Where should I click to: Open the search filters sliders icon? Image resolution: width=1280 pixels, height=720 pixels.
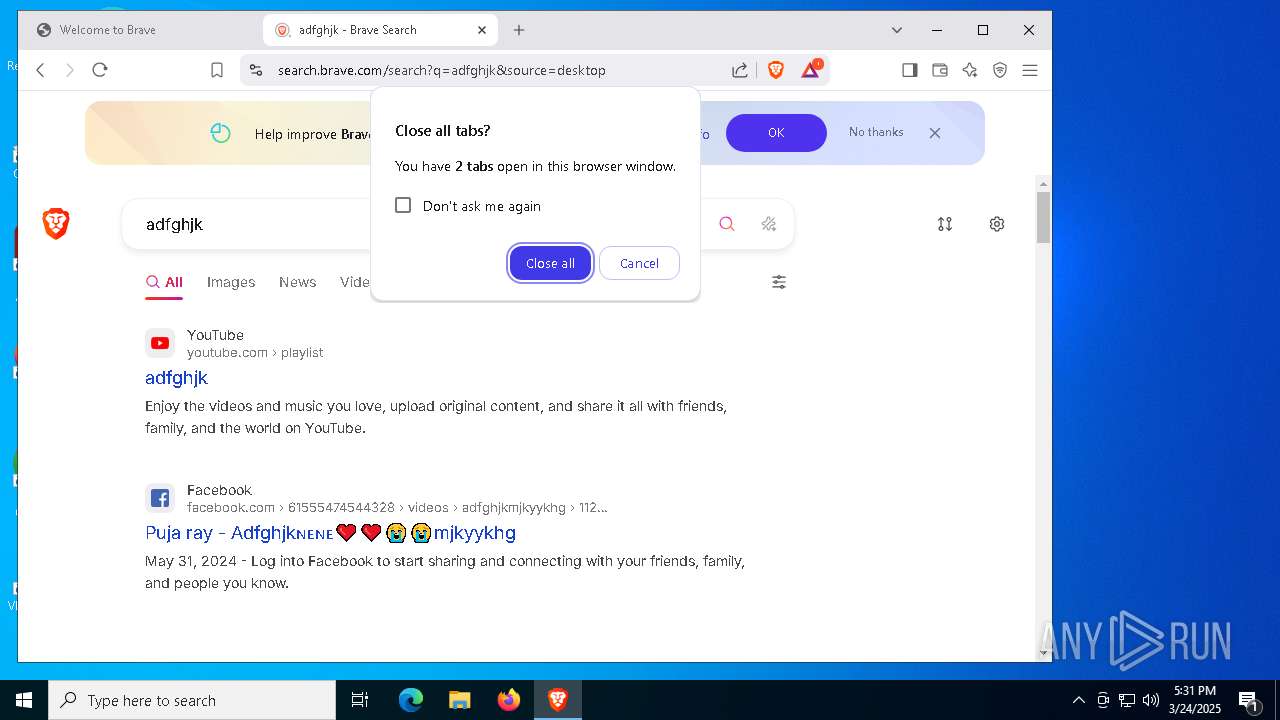[x=779, y=282]
